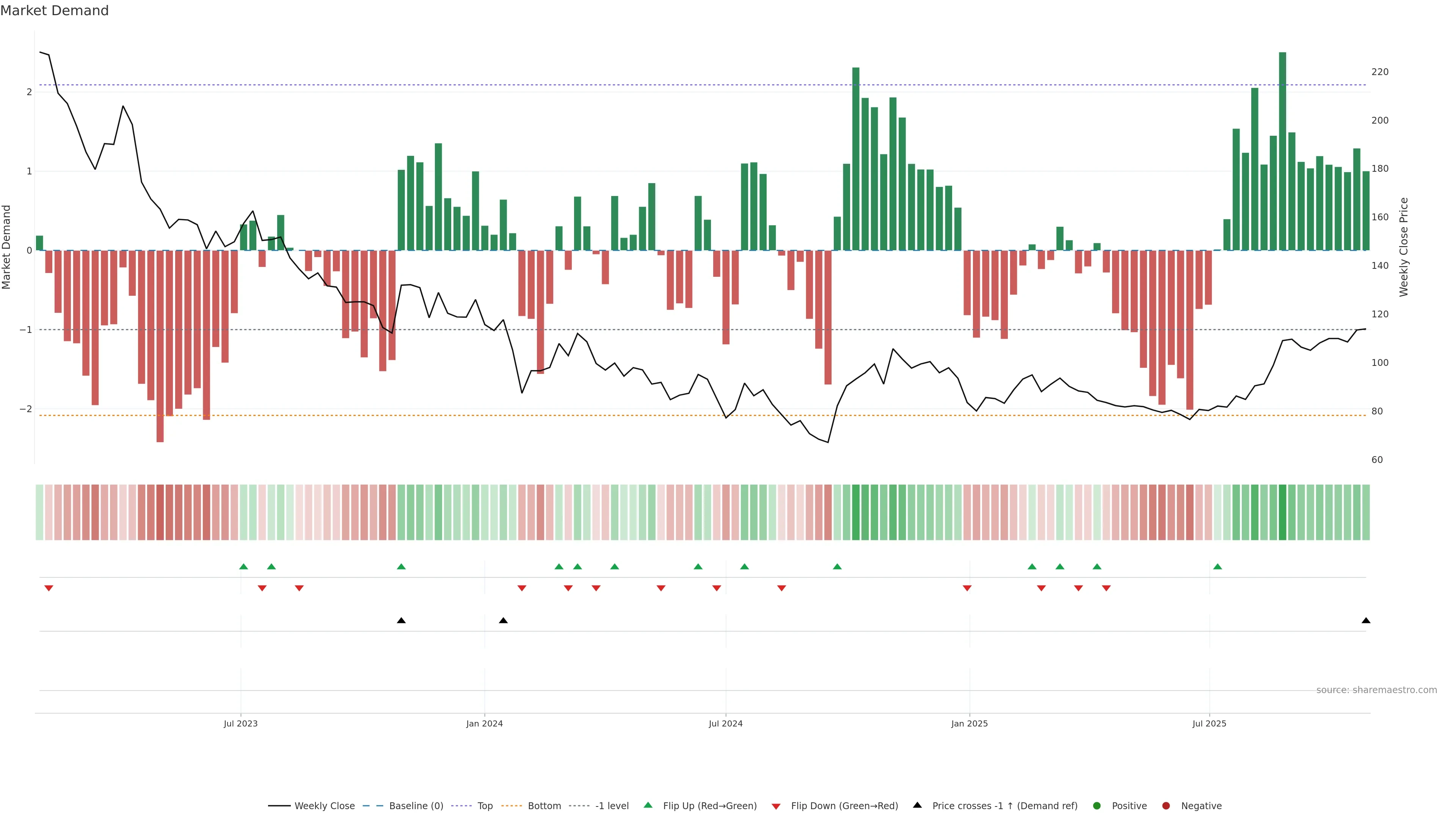This screenshot has width=1456, height=819.
Task: Hide the -1 level legend entry
Action: 612,806
